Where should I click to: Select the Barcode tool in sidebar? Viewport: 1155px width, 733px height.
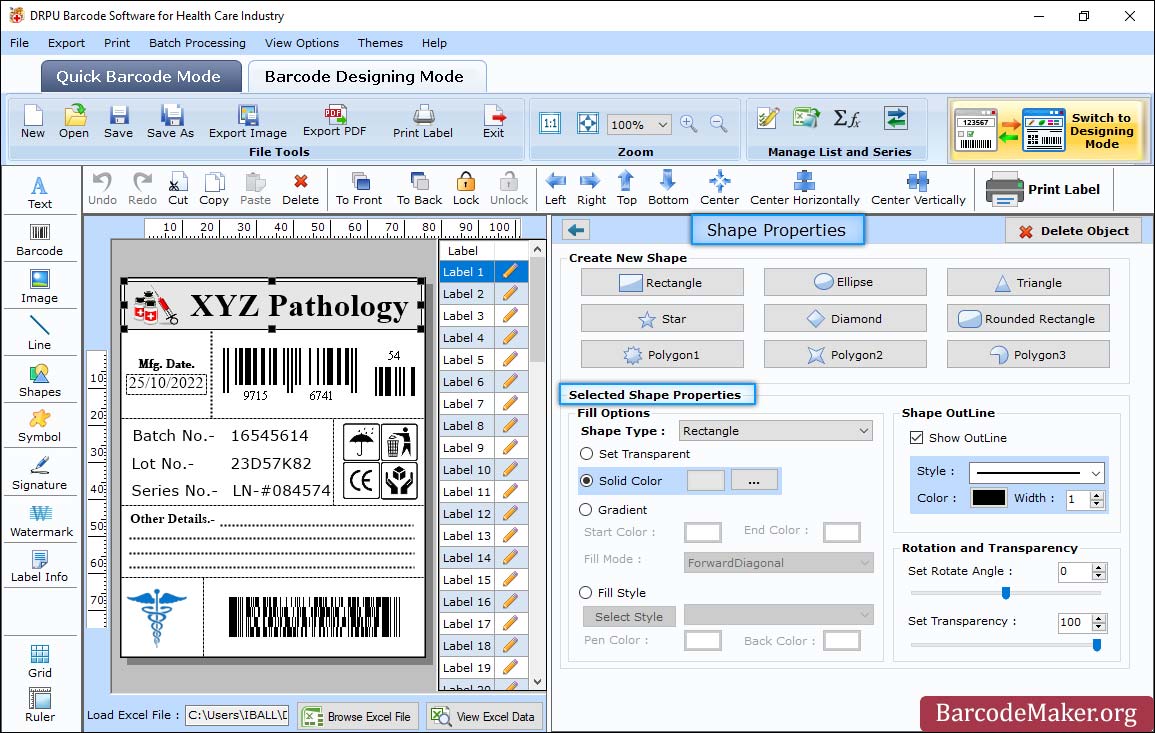[x=40, y=239]
